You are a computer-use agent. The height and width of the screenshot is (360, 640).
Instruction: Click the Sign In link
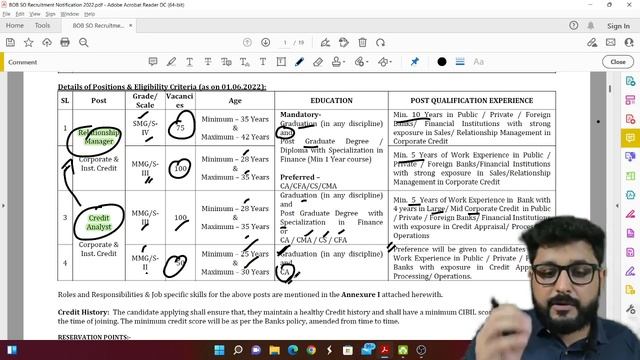618,26
